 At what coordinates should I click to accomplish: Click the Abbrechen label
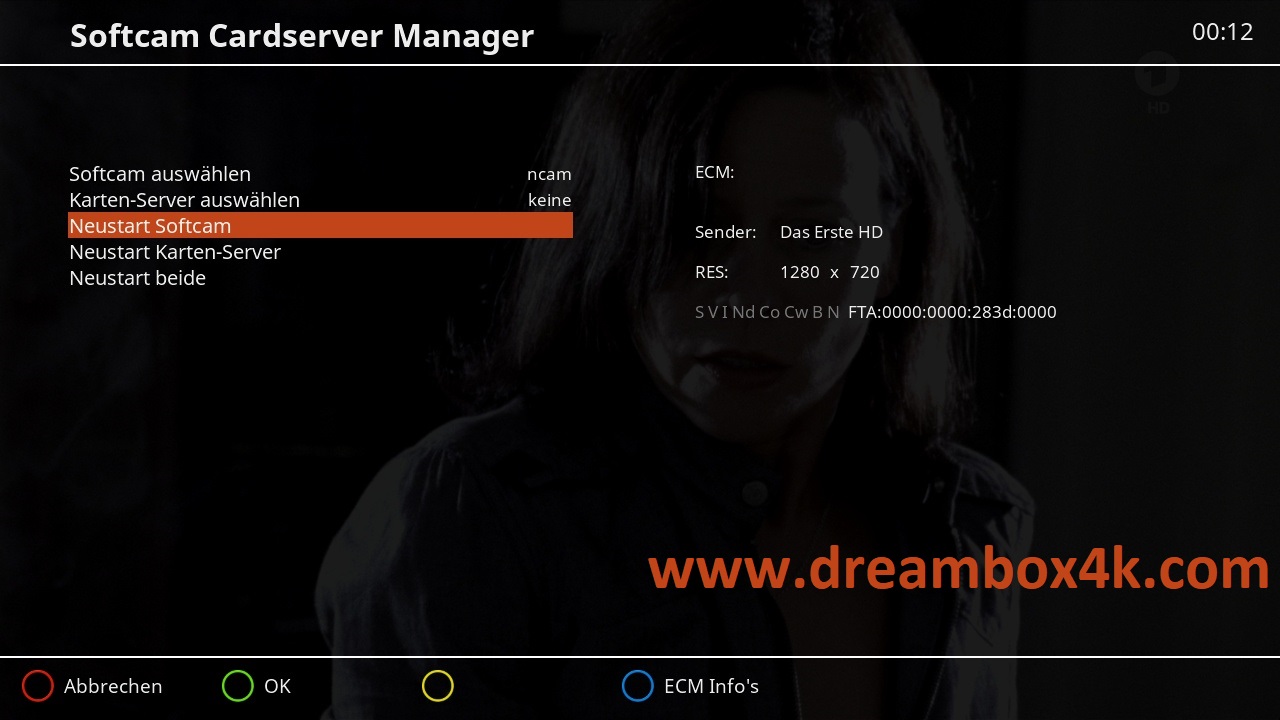113,686
